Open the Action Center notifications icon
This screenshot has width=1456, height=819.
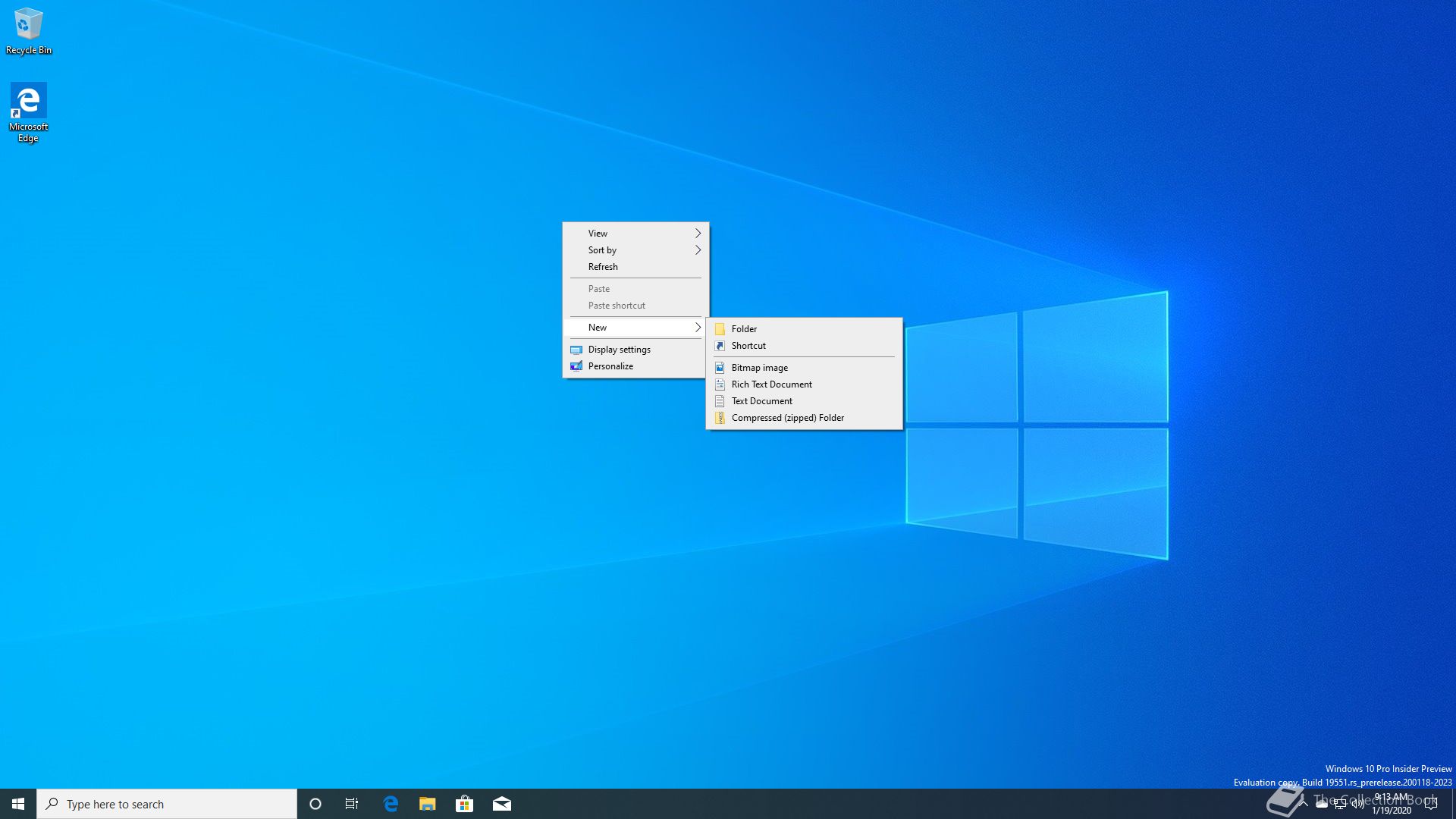click(1431, 804)
